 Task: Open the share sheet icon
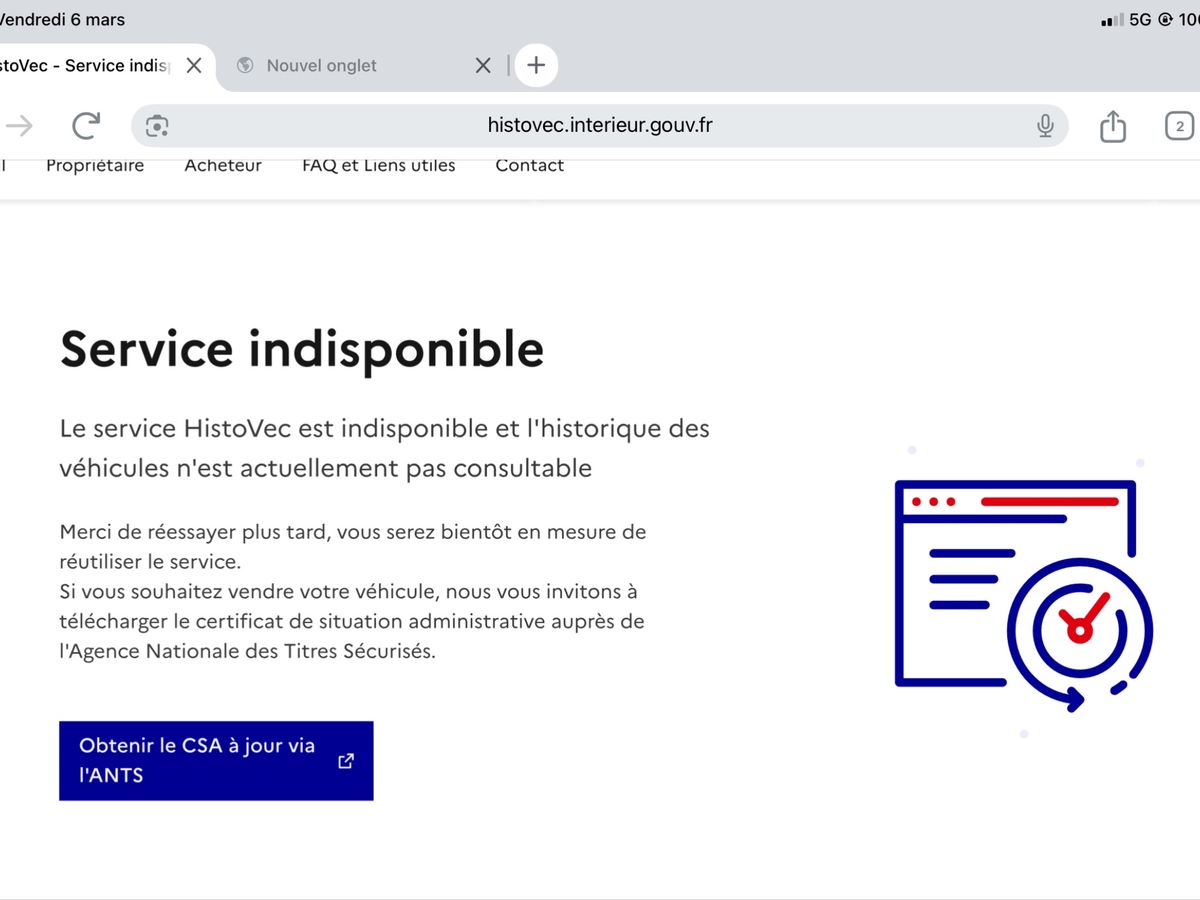coord(1113,126)
